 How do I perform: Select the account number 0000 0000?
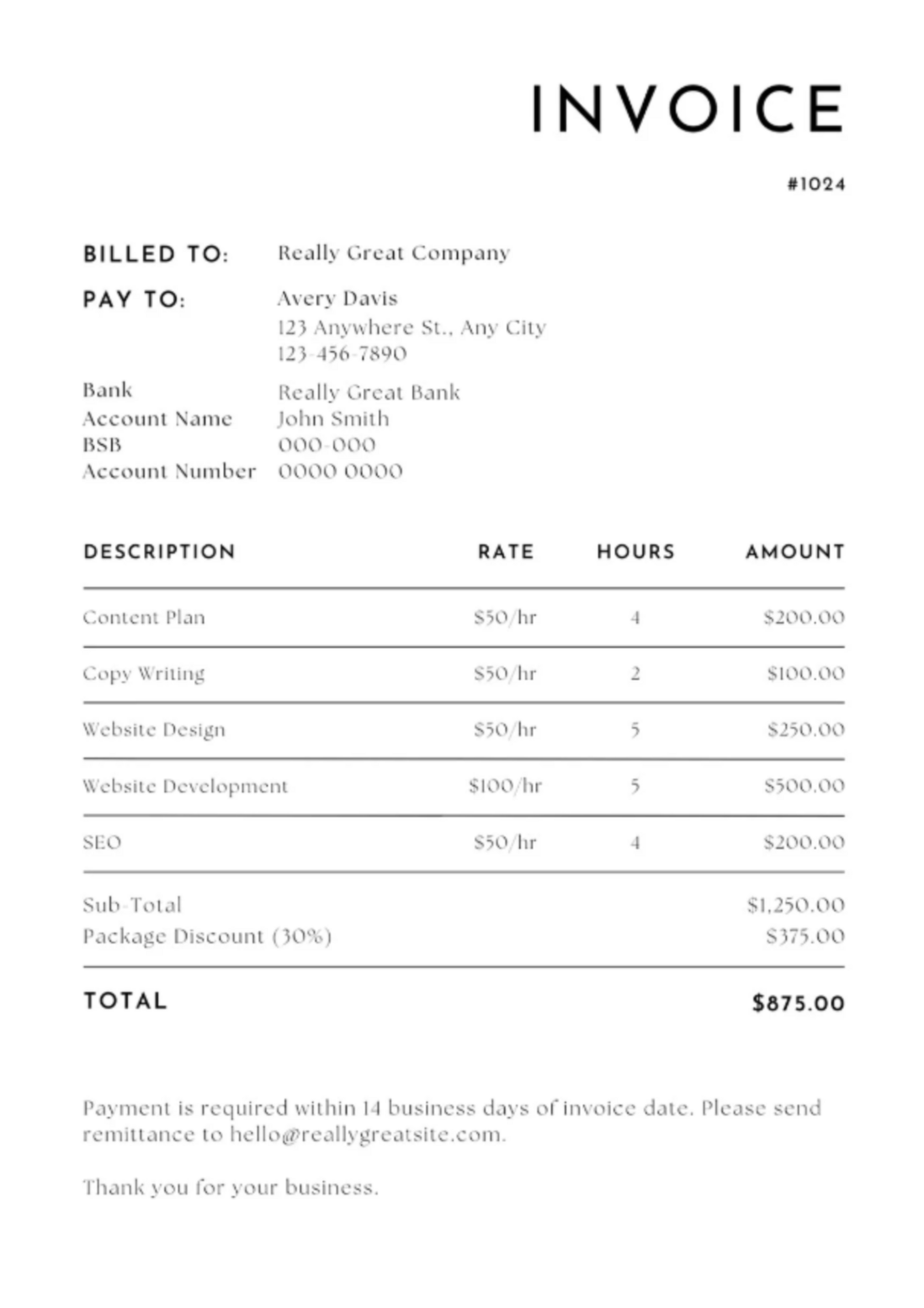[340, 471]
